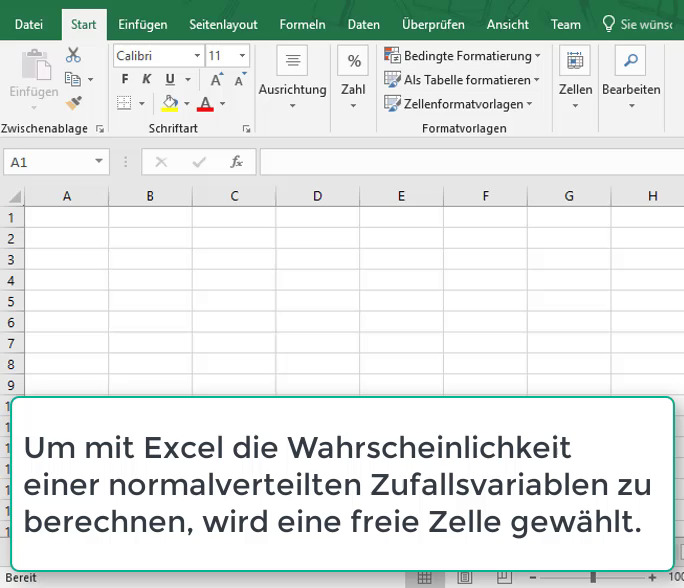This screenshot has height=588, width=684.
Task: Open the Ausrichtung alignment group
Action: coord(293,78)
